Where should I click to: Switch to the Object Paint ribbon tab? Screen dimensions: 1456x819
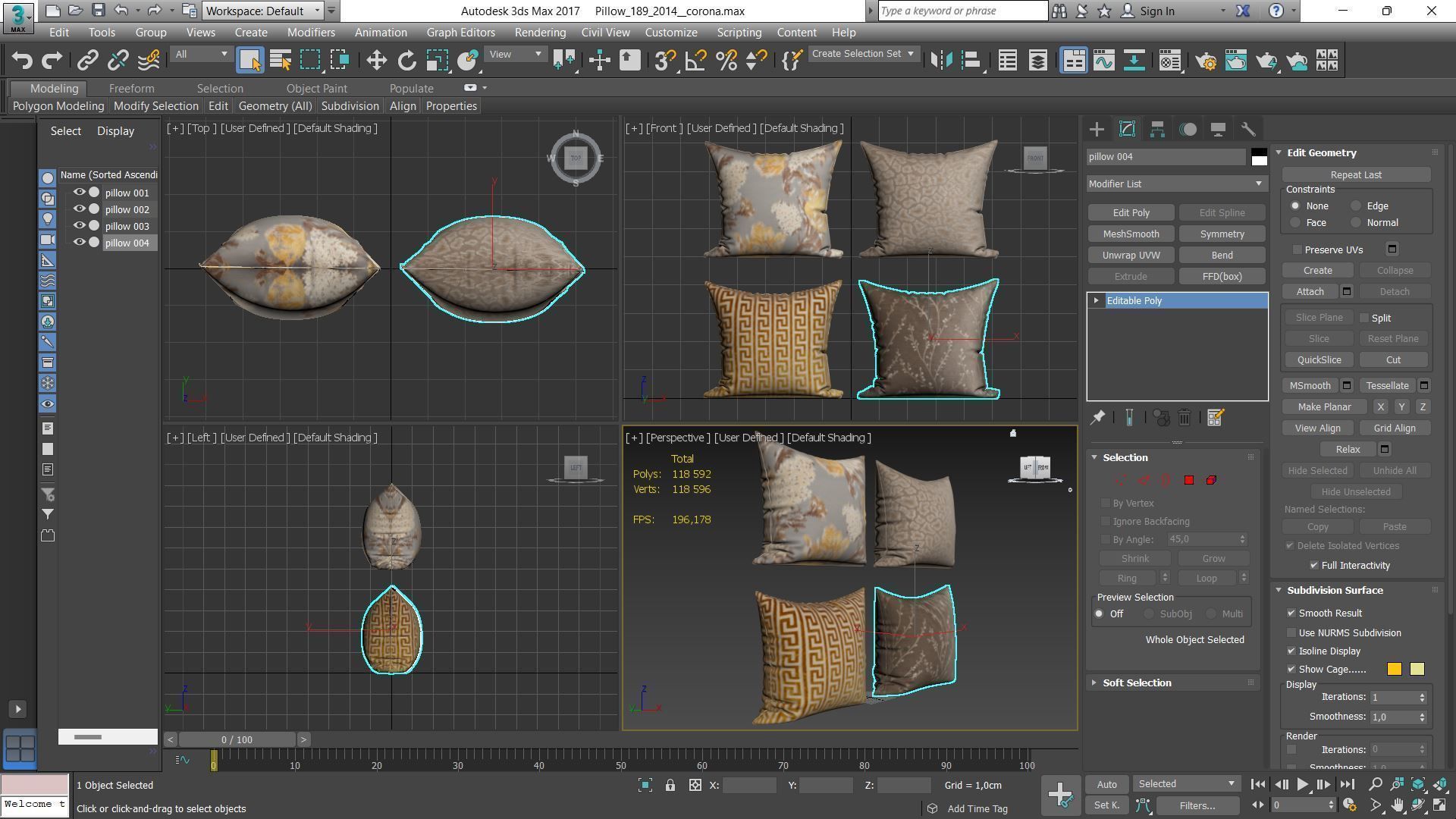point(316,89)
